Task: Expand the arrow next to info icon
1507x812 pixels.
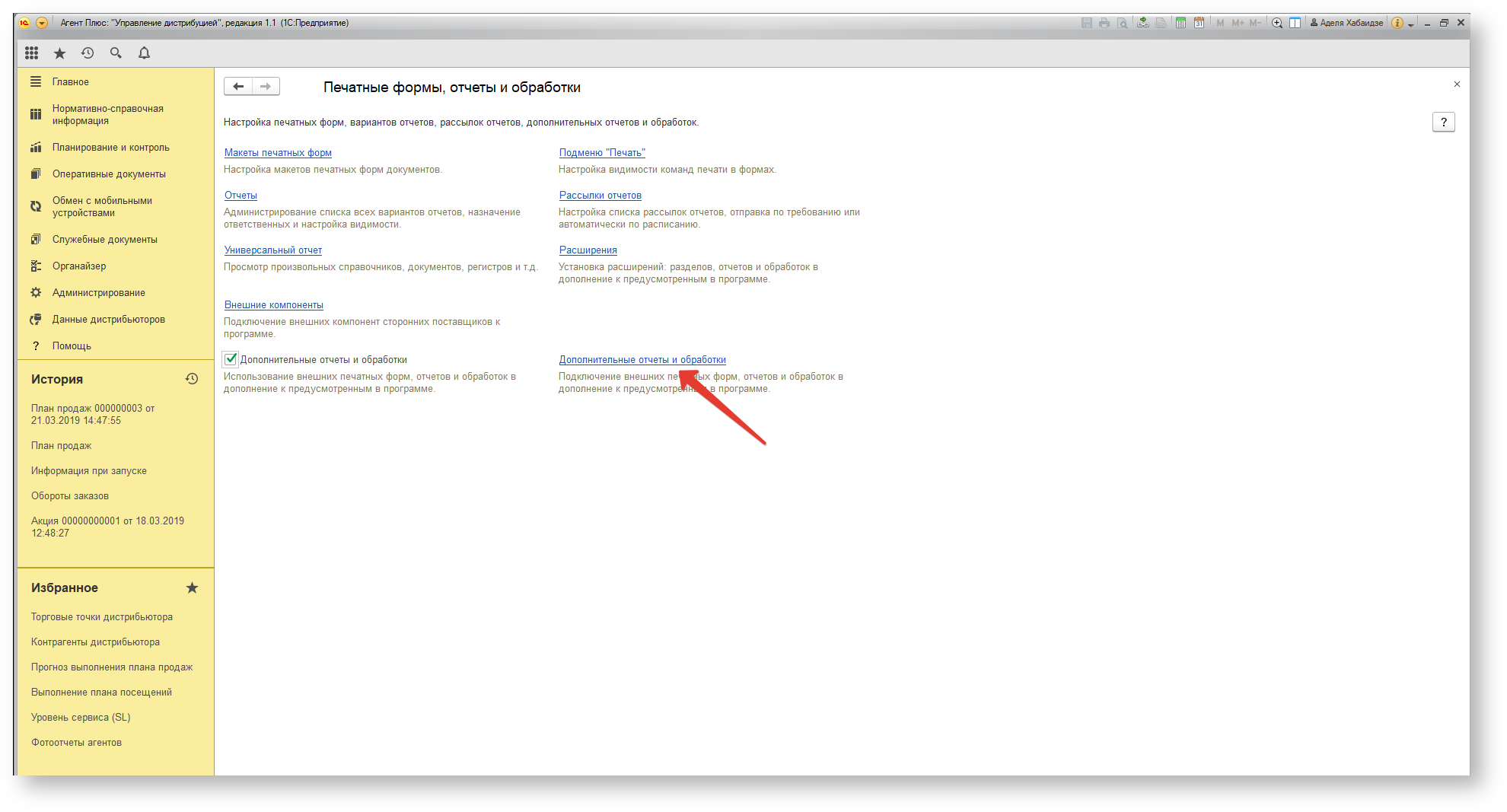Action: (x=1410, y=25)
